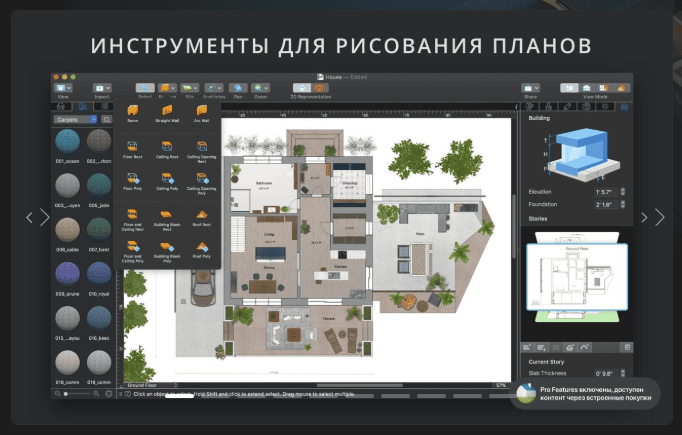This screenshot has height=435, width=682.
Task: Toggle second 2D Representation style
Action: click(320, 88)
